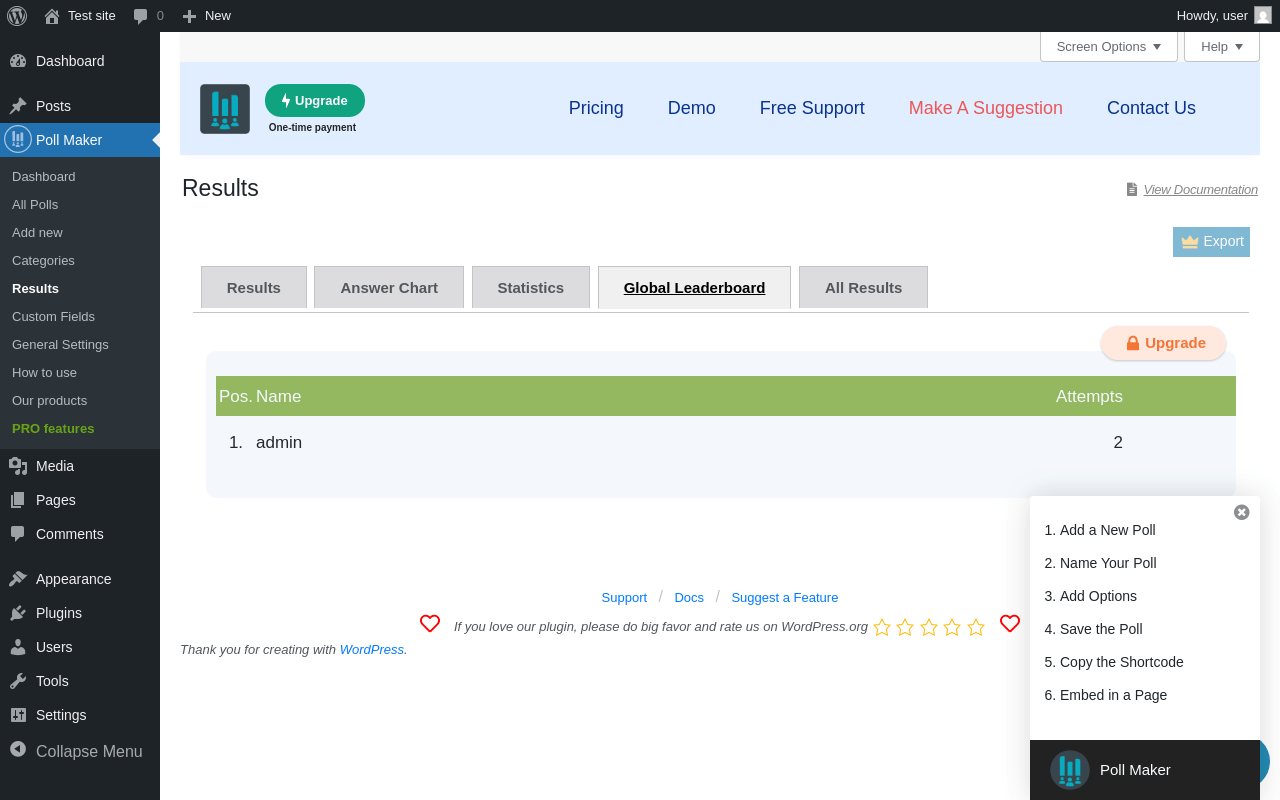The width and height of the screenshot is (1280, 800).
Task: Click the green Upgrade button
Action: [x=315, y=101]
